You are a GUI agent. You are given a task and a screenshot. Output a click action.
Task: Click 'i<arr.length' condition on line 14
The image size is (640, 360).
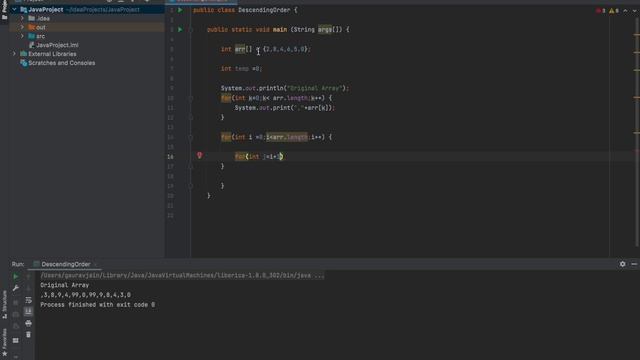(x=287, y=137)
